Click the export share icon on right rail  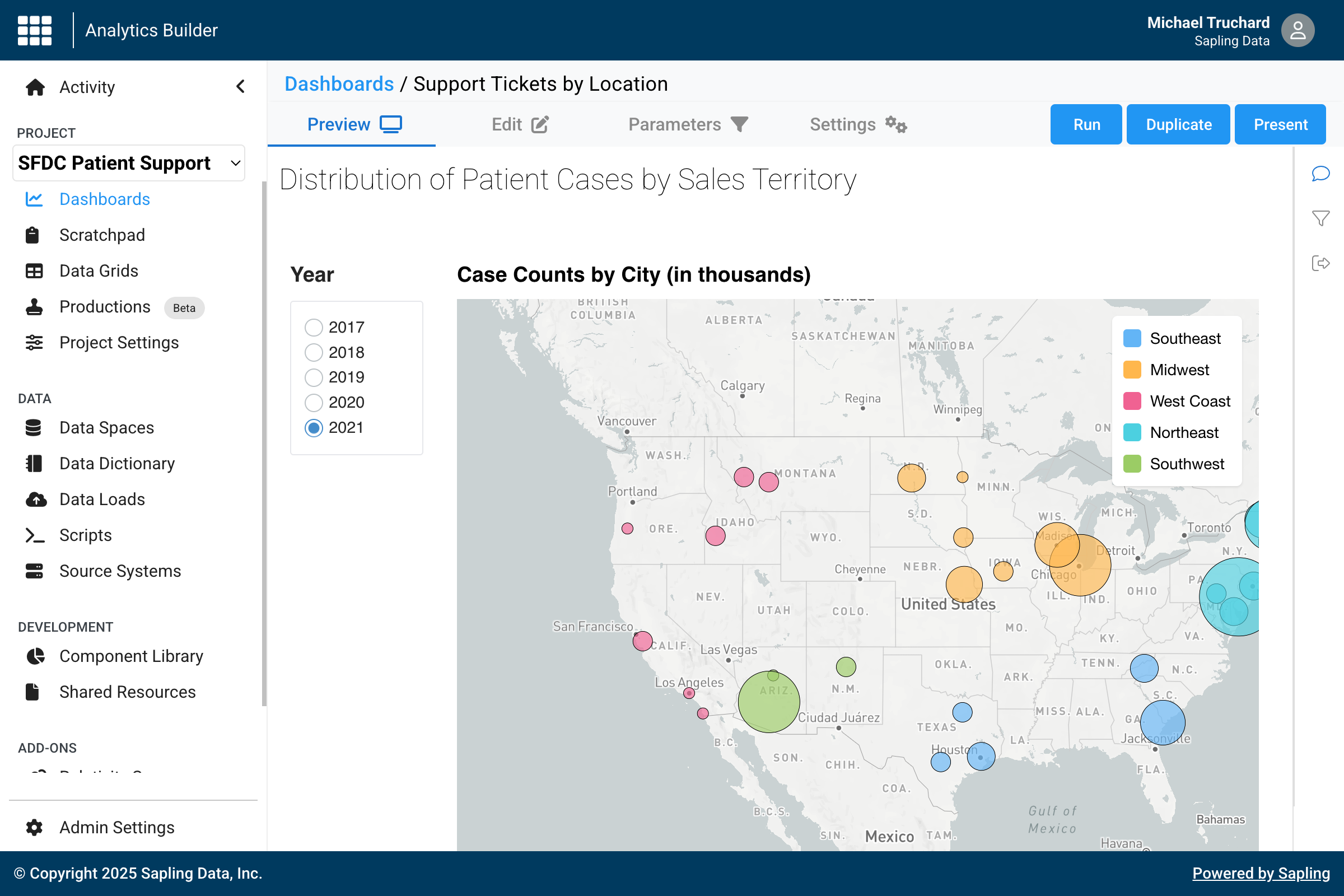pos(1320,263)
